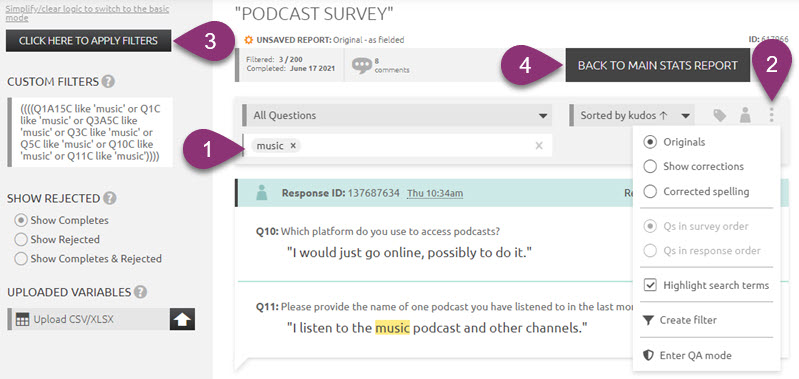This screenshot has width=799, height=379.
Task: Click the Thu 10:34am timestamp link
Action: pos(435,193)
